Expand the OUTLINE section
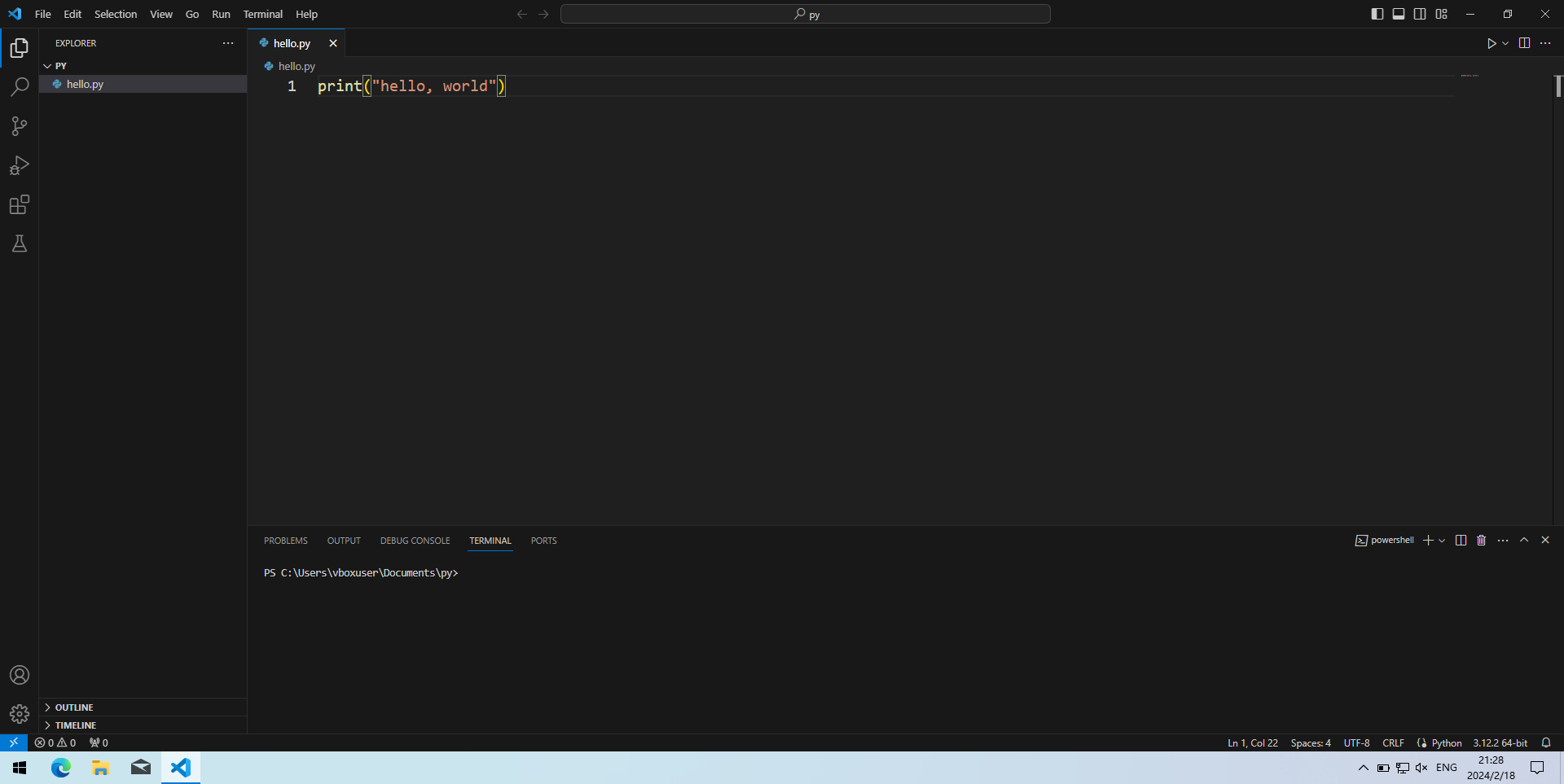This screenshot has height=784, width=1564. (143, 707)
